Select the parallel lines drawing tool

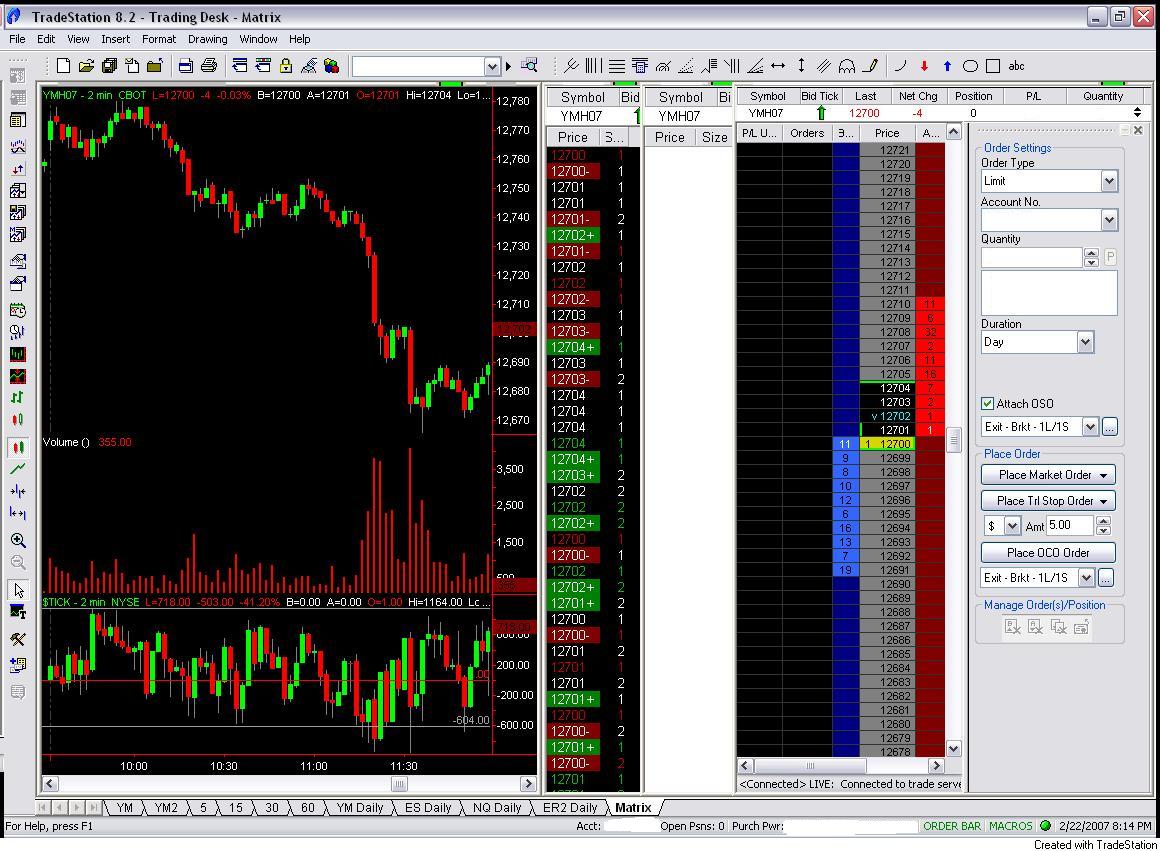824,66
